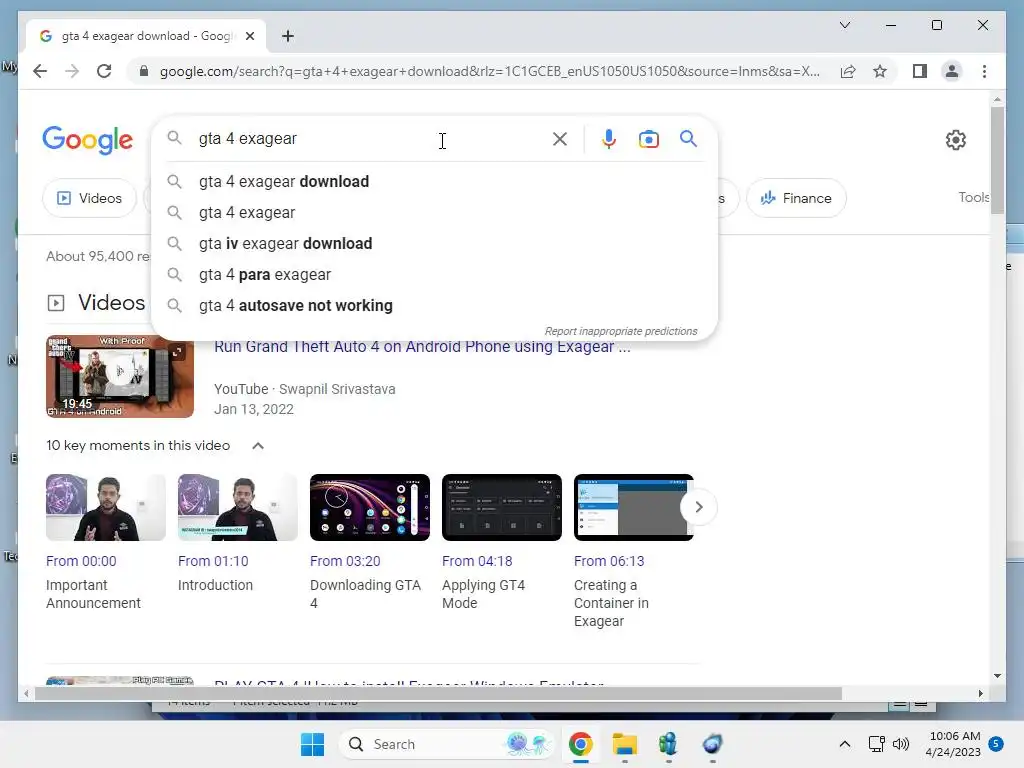The height and width of the screenshot is (768, 1024).
Task: Open the Important Announcement moment thumbnail
Action: [106, 507]
